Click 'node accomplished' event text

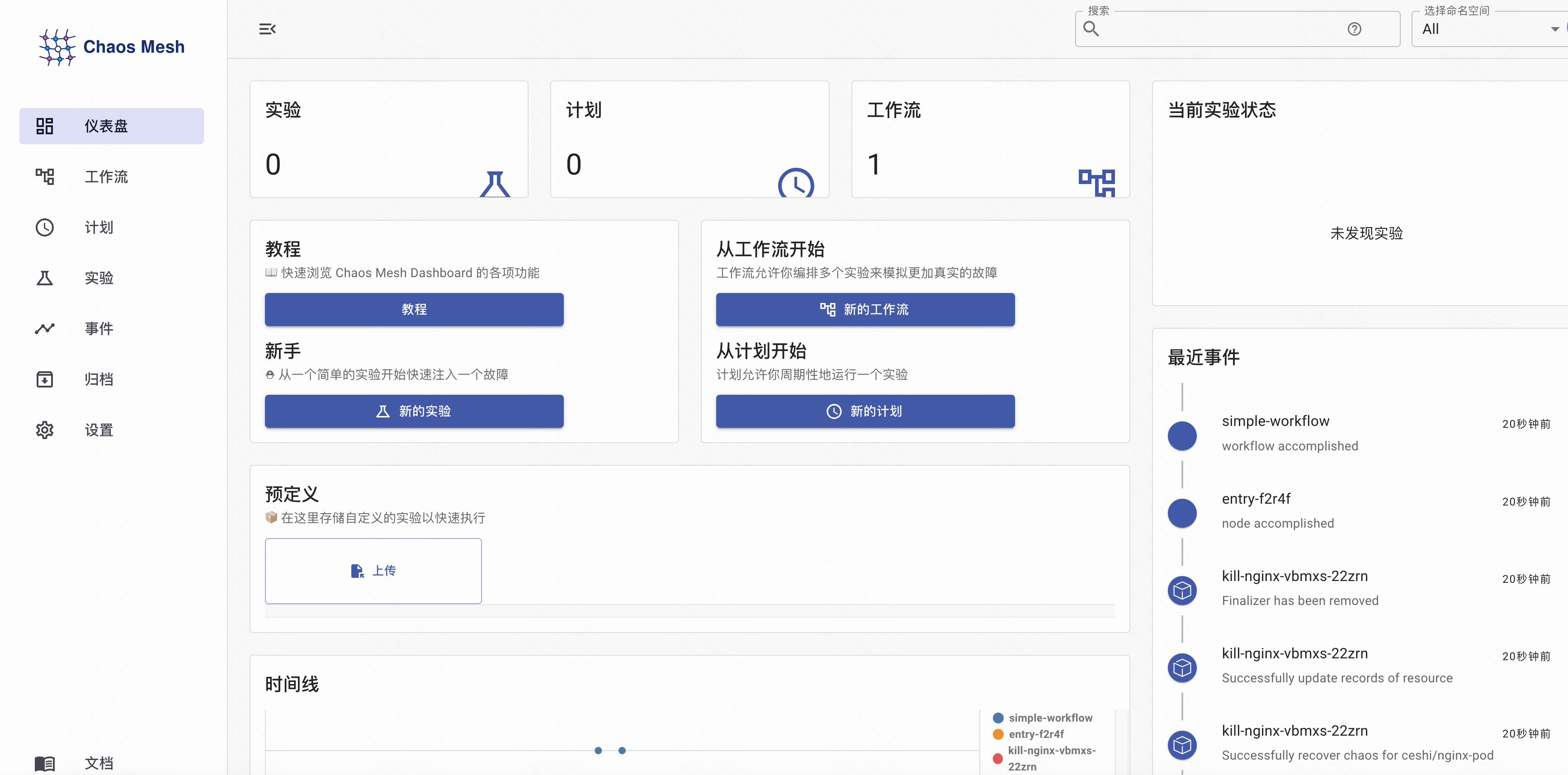[x=1278, y=524]
